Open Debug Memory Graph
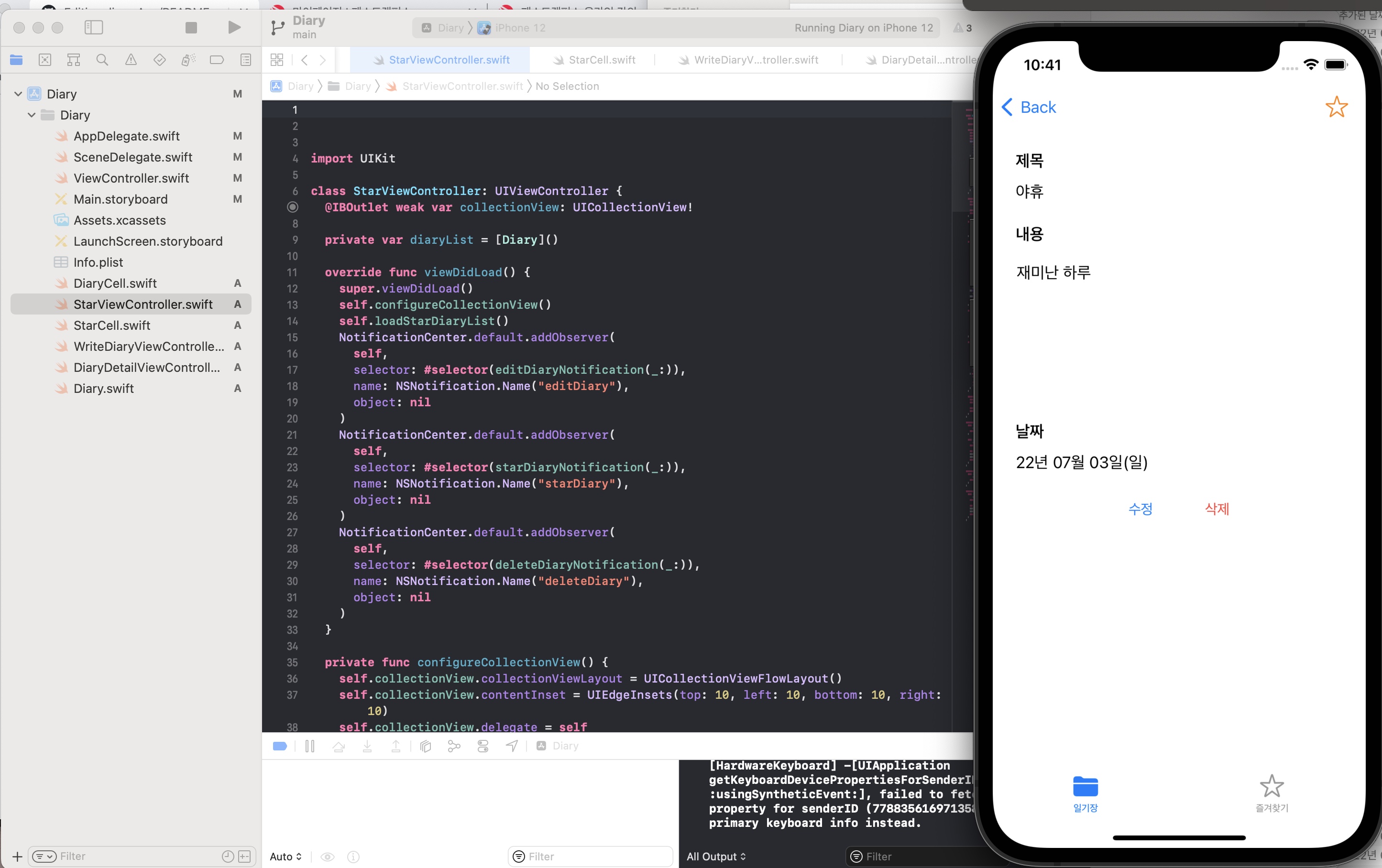 tap(454, 746)
